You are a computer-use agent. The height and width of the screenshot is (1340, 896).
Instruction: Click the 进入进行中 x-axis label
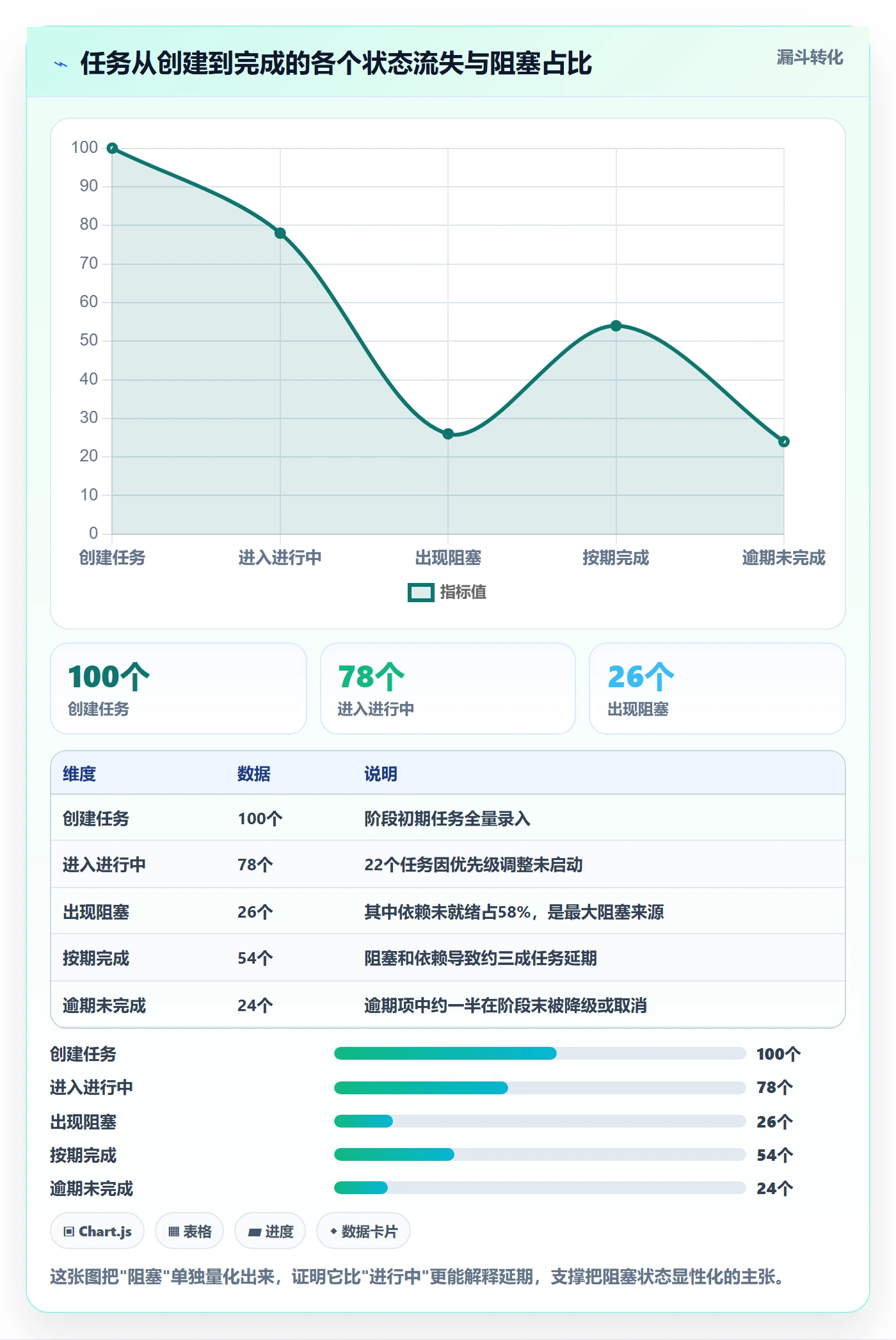280,558
